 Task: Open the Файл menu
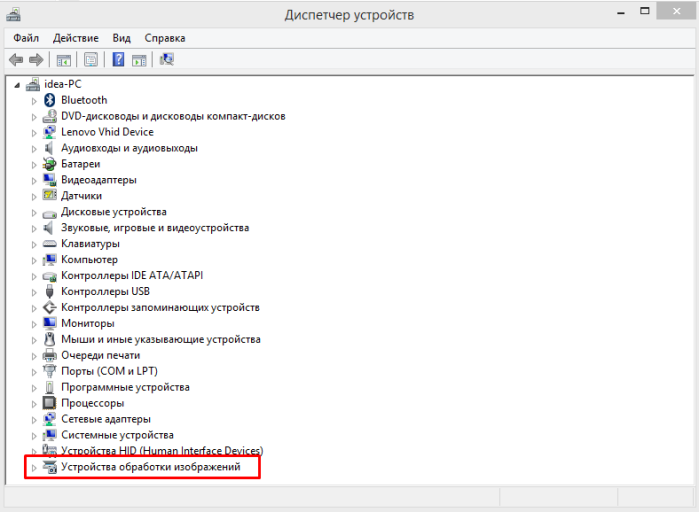pyautogui.click(x=26, y=38)
